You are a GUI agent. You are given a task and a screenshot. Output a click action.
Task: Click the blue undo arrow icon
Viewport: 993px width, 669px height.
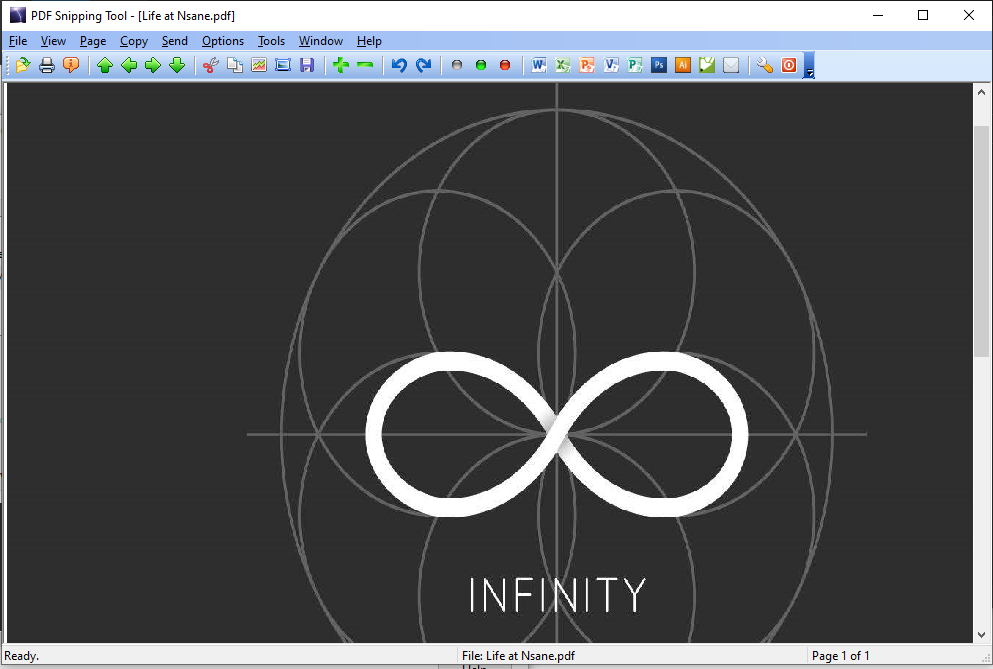399,65
